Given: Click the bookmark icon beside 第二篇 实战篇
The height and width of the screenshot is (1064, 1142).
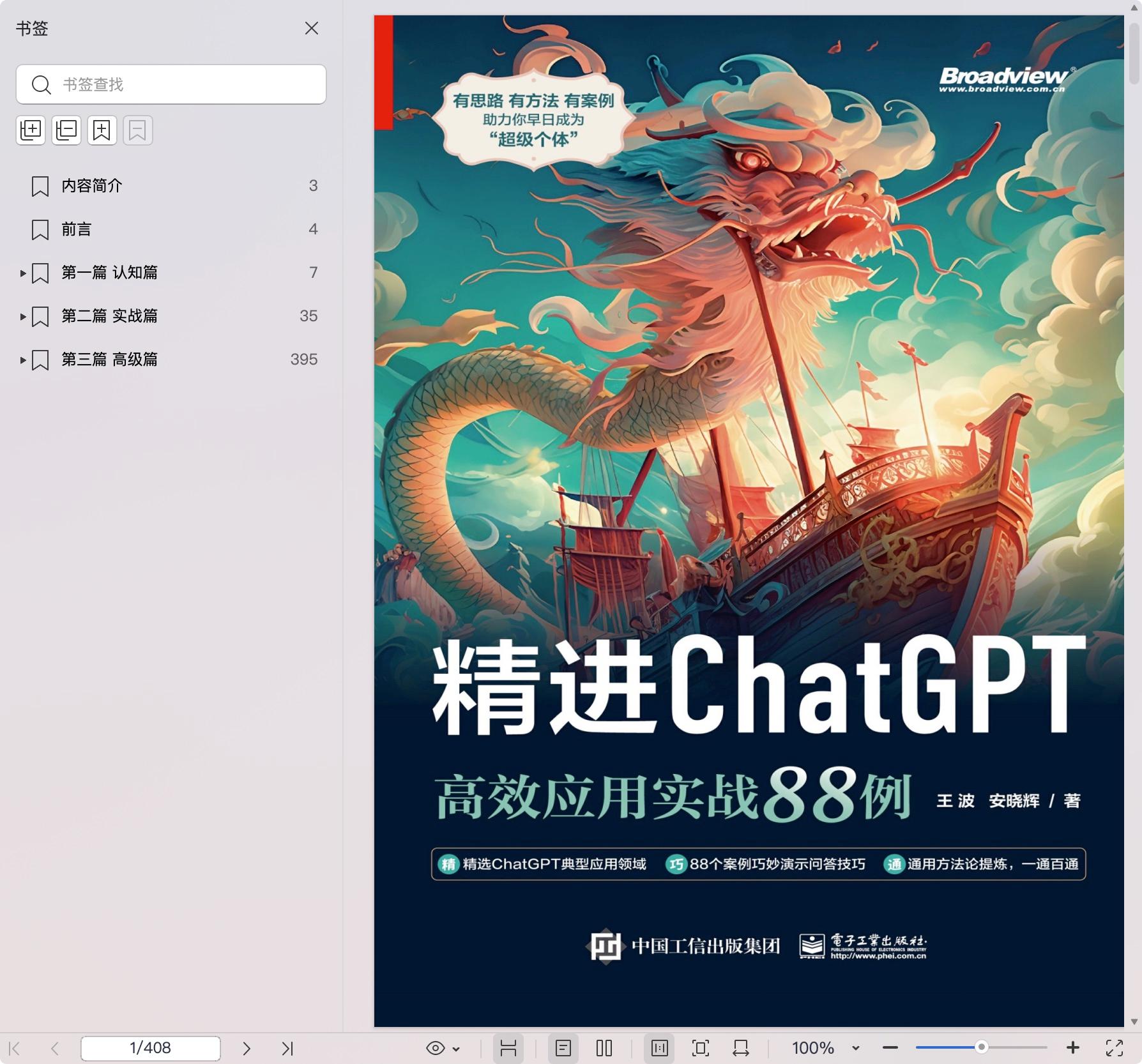Looking at the screenshot, I should [40, 317].
